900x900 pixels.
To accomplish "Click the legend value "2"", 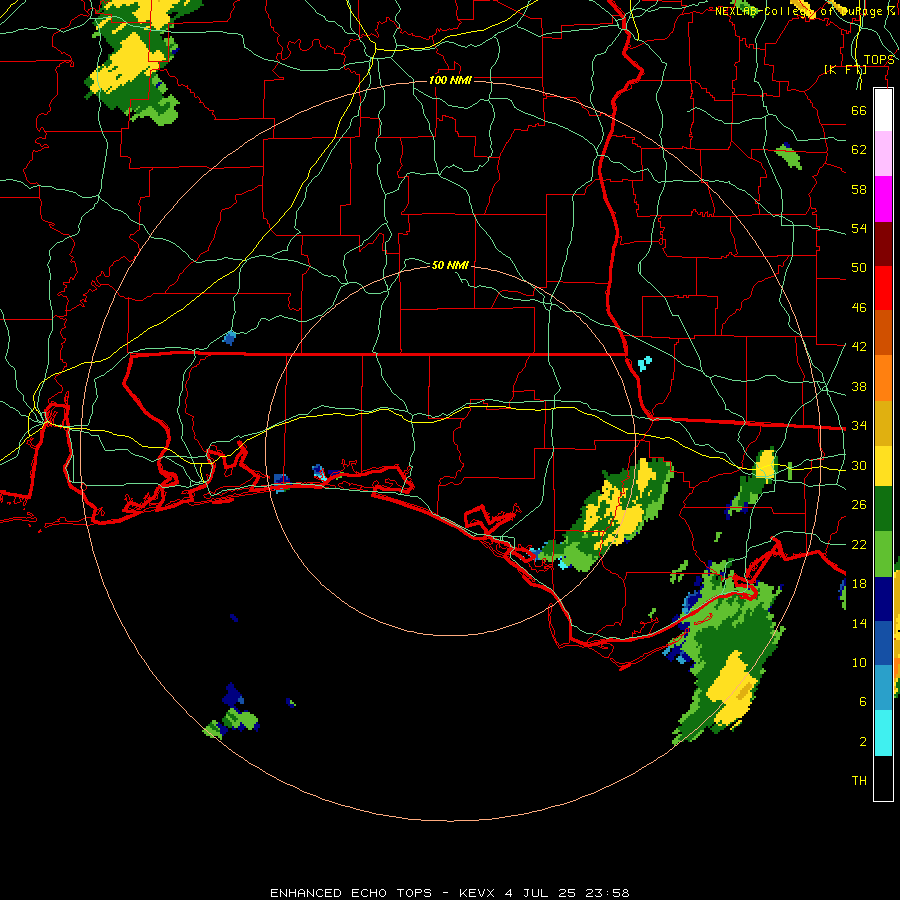I will (862, 742).
